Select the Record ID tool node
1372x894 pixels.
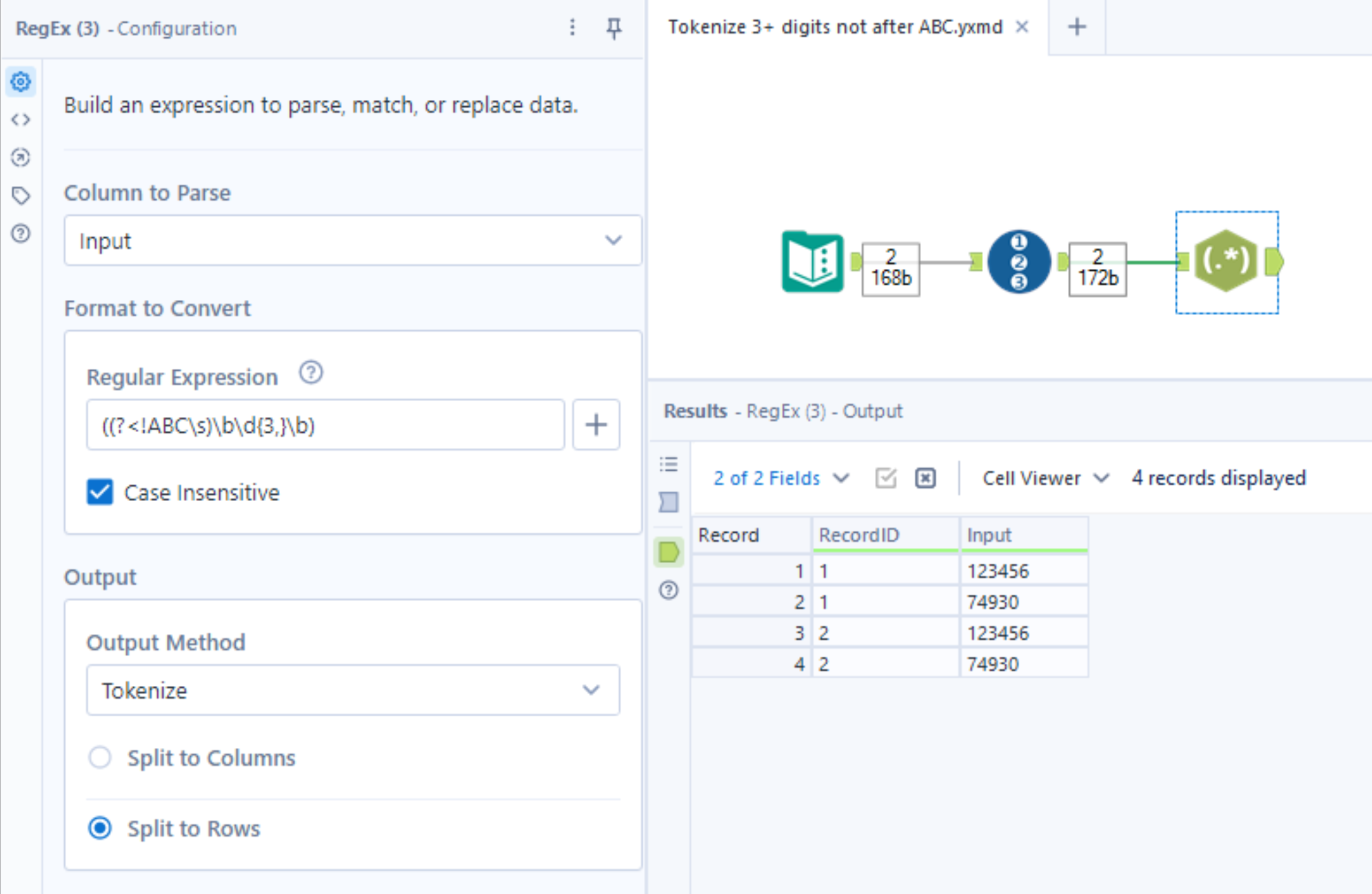pyautogui.click(x=1018, y=262)
